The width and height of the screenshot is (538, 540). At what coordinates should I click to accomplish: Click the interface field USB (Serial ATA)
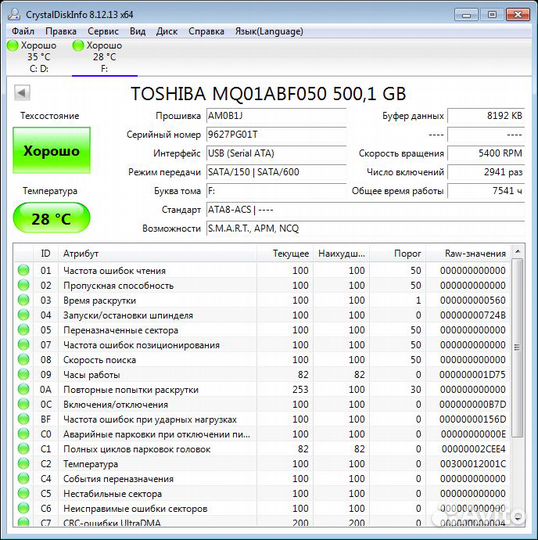276,153
